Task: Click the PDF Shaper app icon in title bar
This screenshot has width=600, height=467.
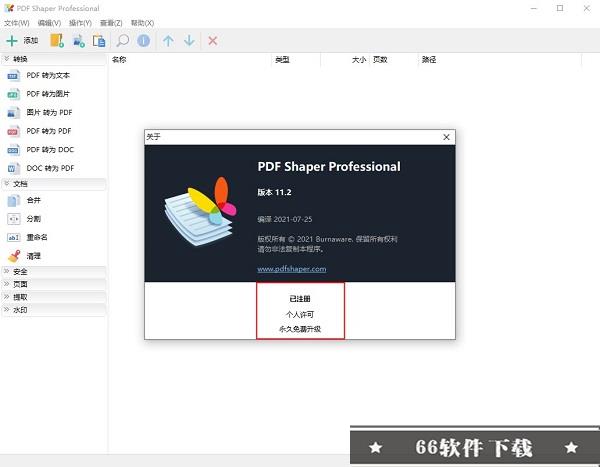Action: coord(9,8)
